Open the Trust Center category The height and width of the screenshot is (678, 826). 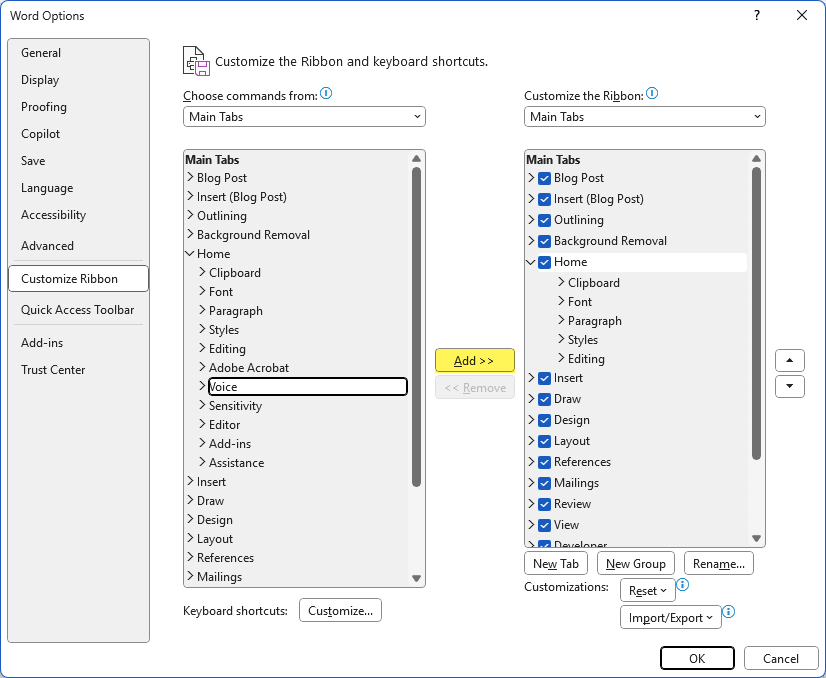(x=78, y=370)
